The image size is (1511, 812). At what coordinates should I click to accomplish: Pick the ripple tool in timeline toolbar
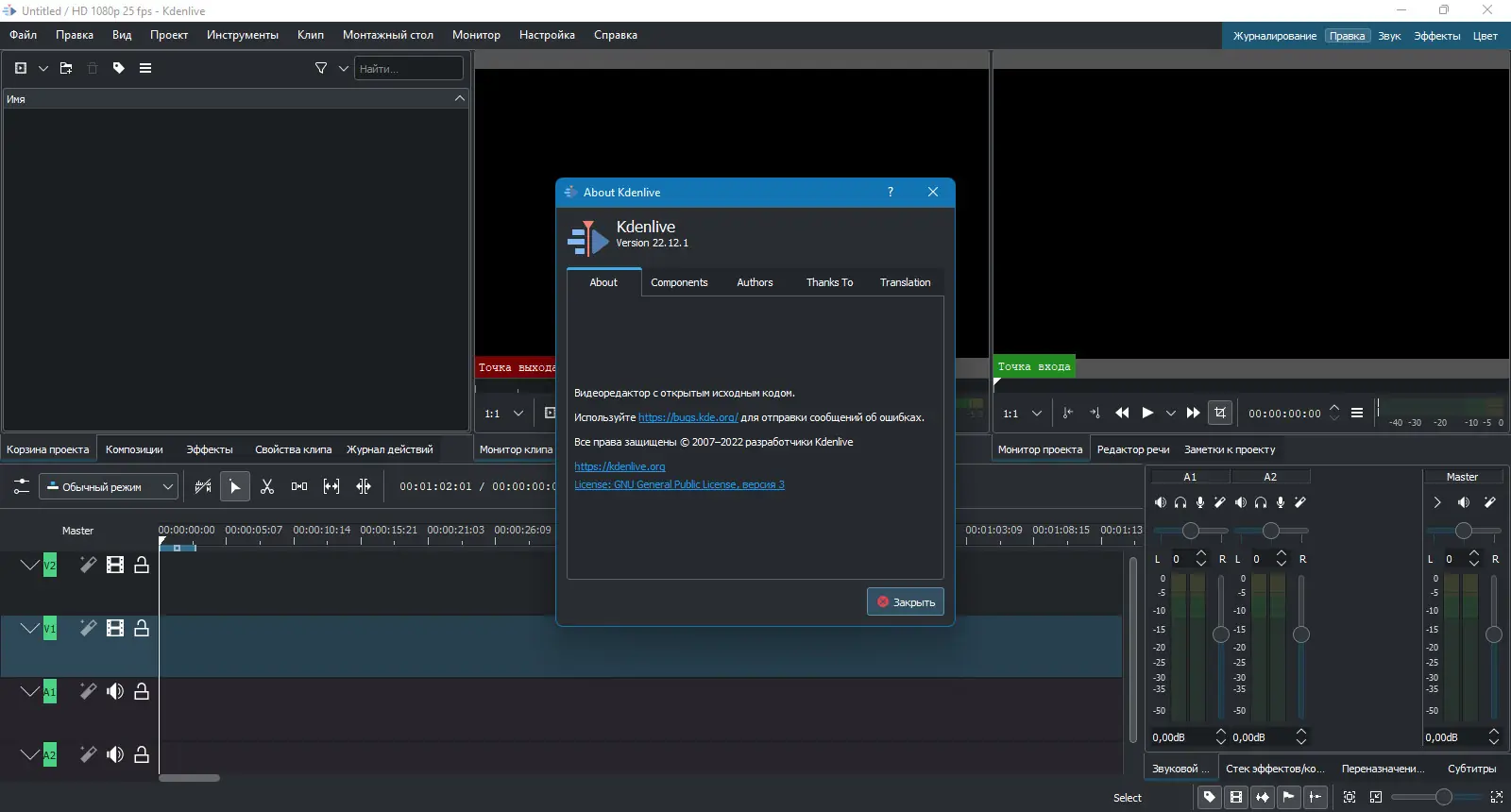(364, 486)
